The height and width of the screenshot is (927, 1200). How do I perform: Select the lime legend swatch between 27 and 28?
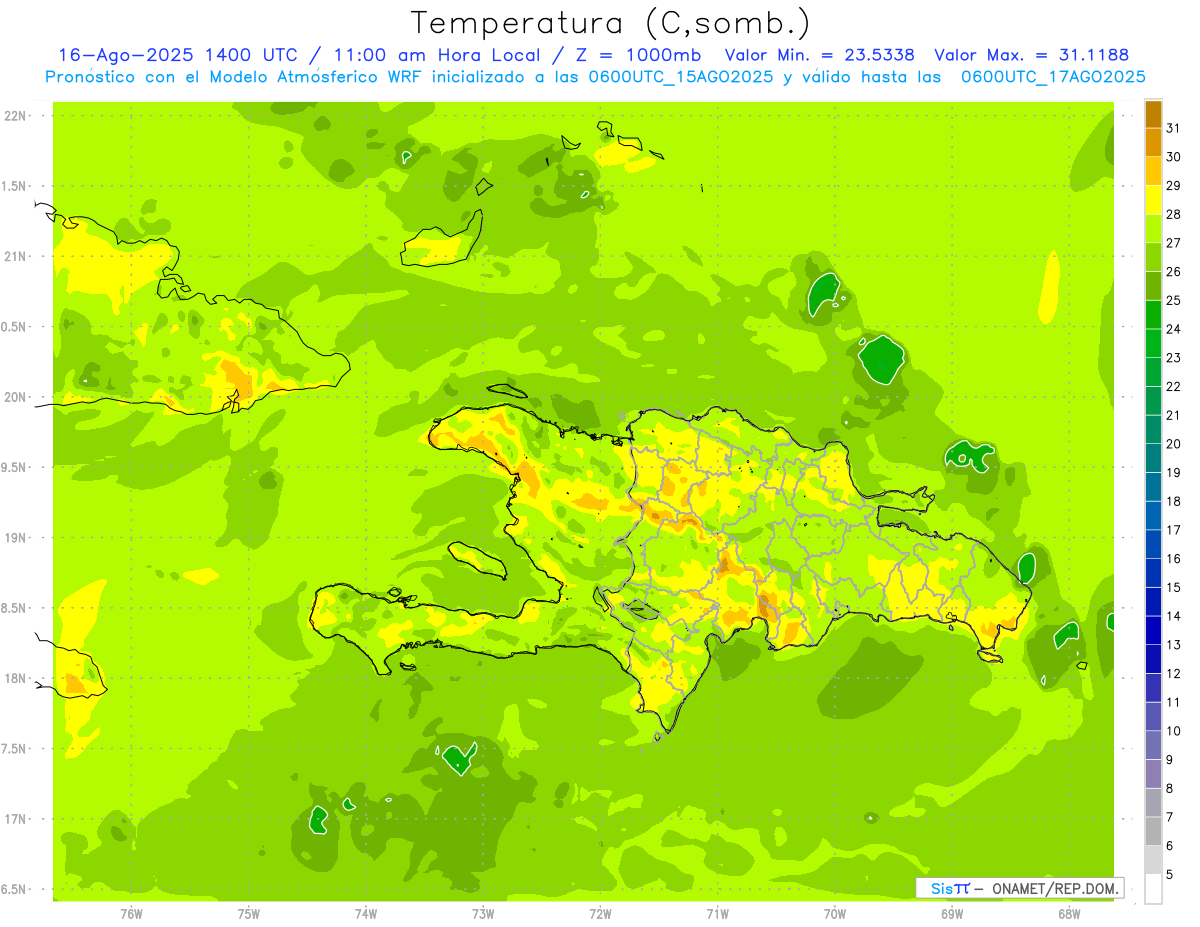[x=1153, y=228]
